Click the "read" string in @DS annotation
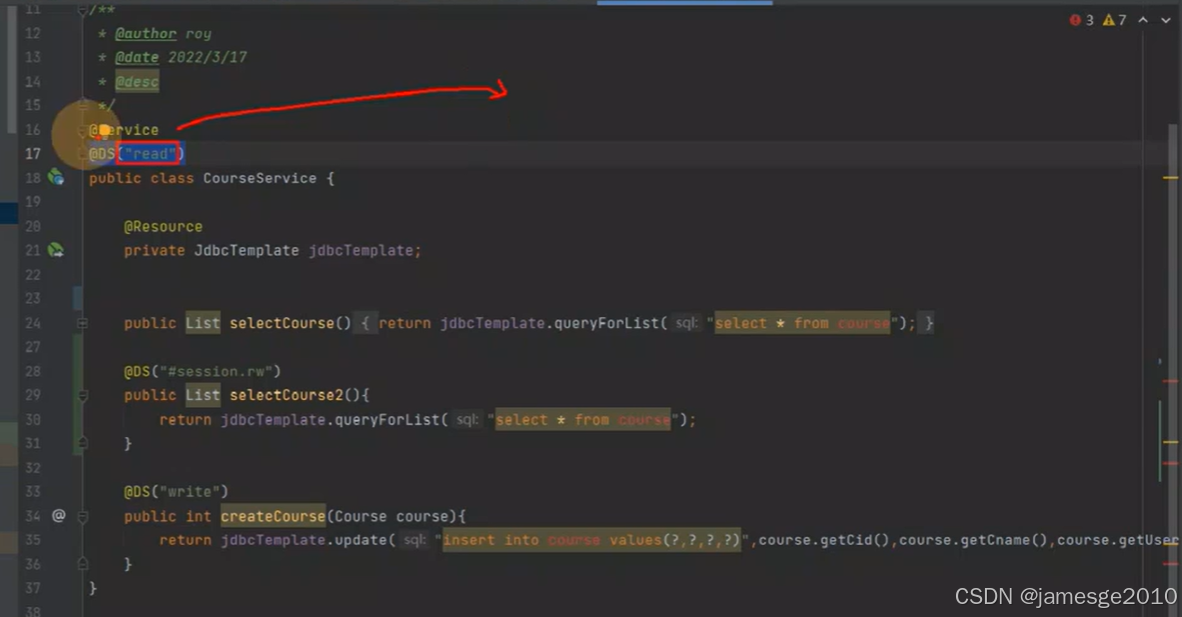 150,154
